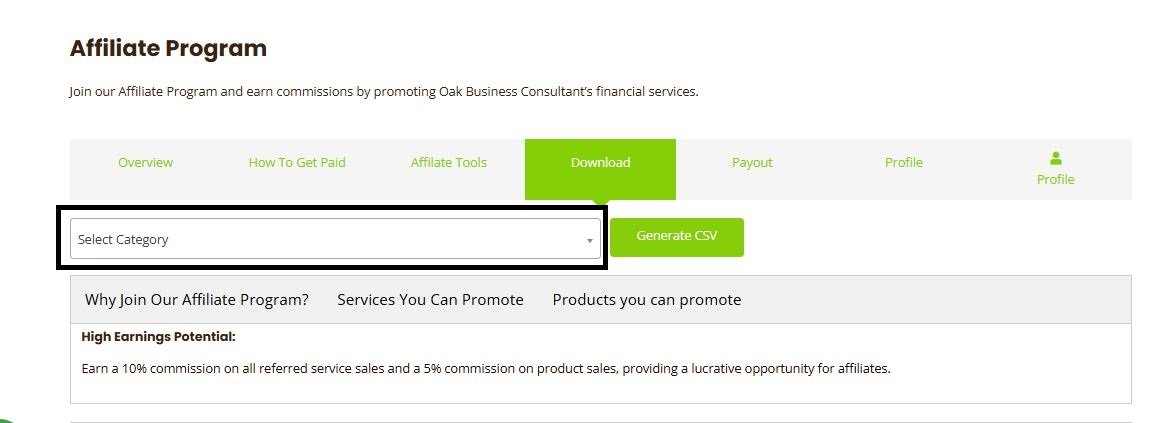The image size is (1175, 423).
Task: Click the Affiliate Program page heading
Action: coord(168,48)
